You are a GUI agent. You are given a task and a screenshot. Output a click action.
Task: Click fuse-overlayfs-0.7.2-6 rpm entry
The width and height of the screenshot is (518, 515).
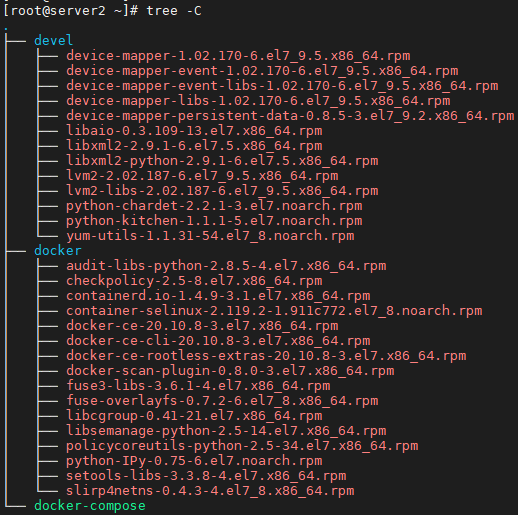tap(222, 401)
